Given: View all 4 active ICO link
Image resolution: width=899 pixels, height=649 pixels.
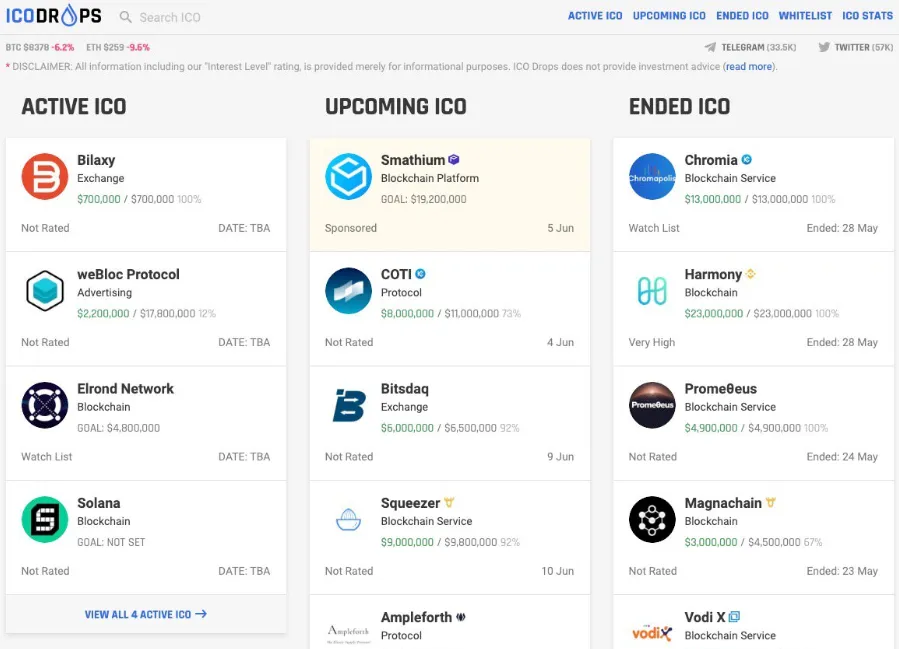Looking at the screenshot, I should (x=146, y=614).
